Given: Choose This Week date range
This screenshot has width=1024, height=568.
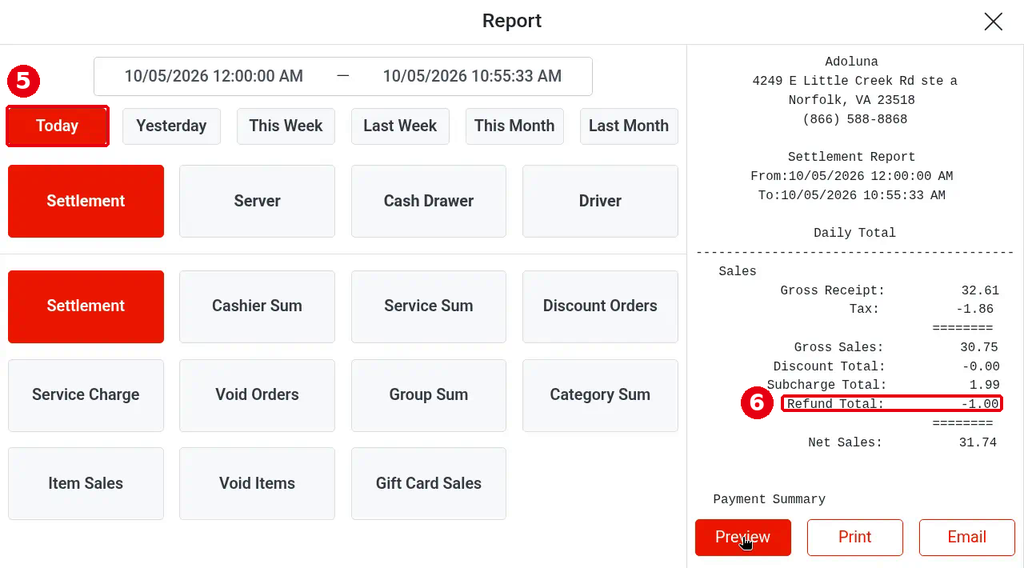Looking at the screenshot, I should (x=285, y=126).
